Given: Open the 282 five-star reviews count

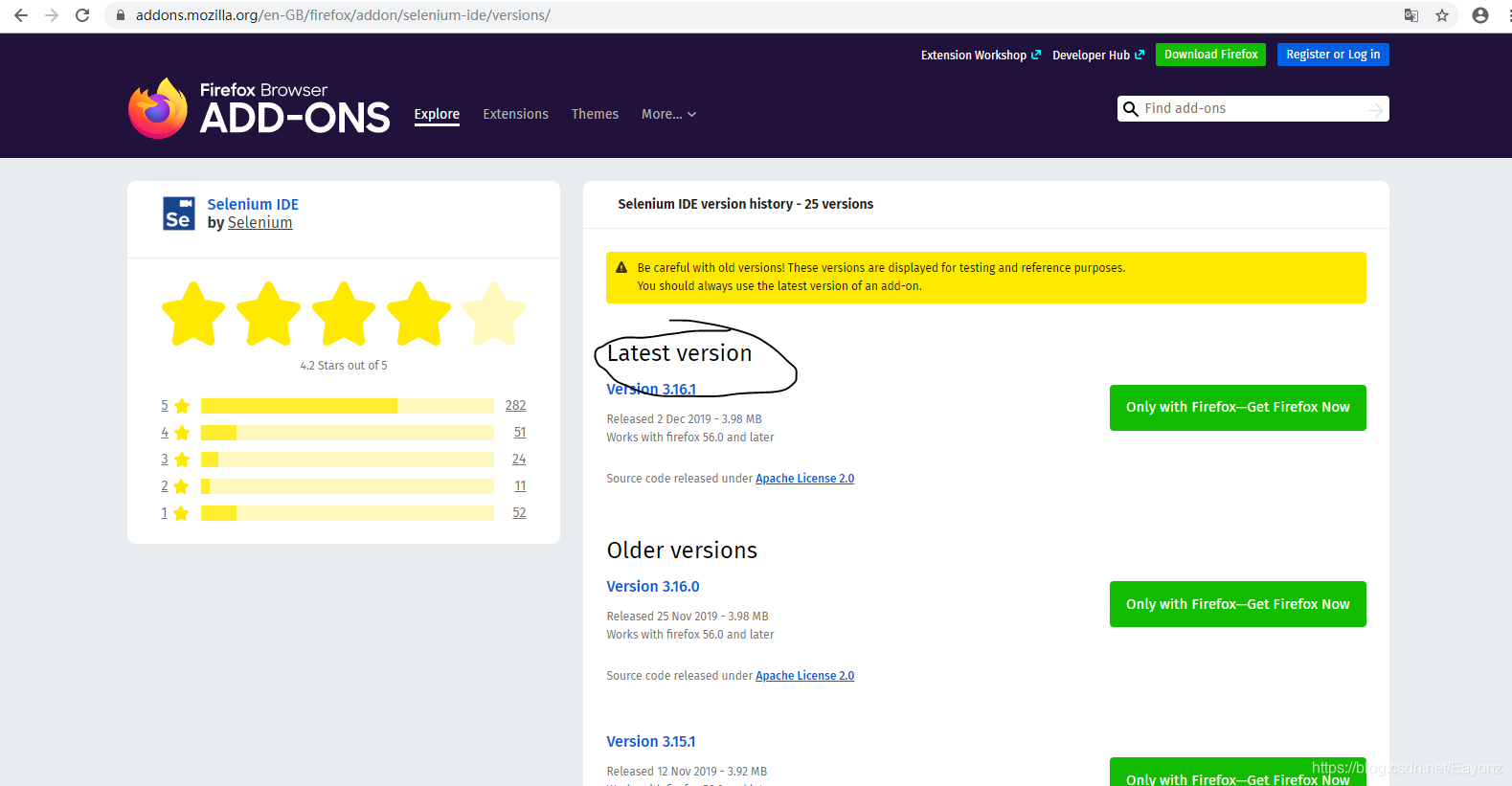Looking at the screenshot, I should pos(515,406).
